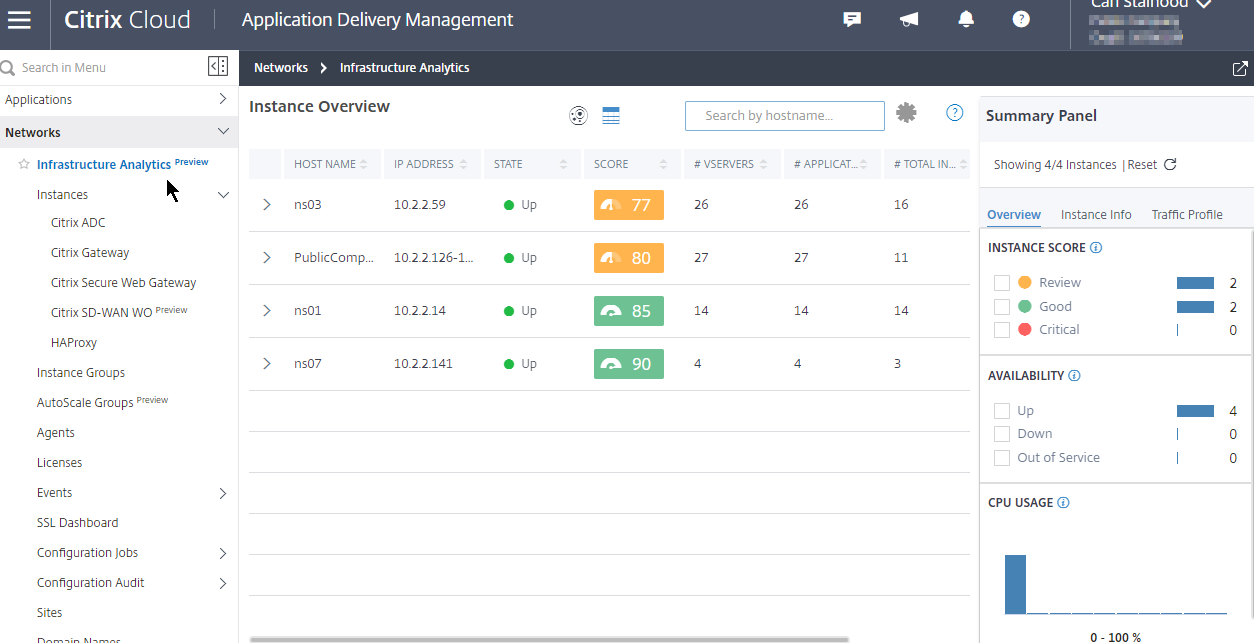Viewport: 1254px width, 643px height.
Task: Open Instance Overview settings gear
Action: click(x=906, y=113)
